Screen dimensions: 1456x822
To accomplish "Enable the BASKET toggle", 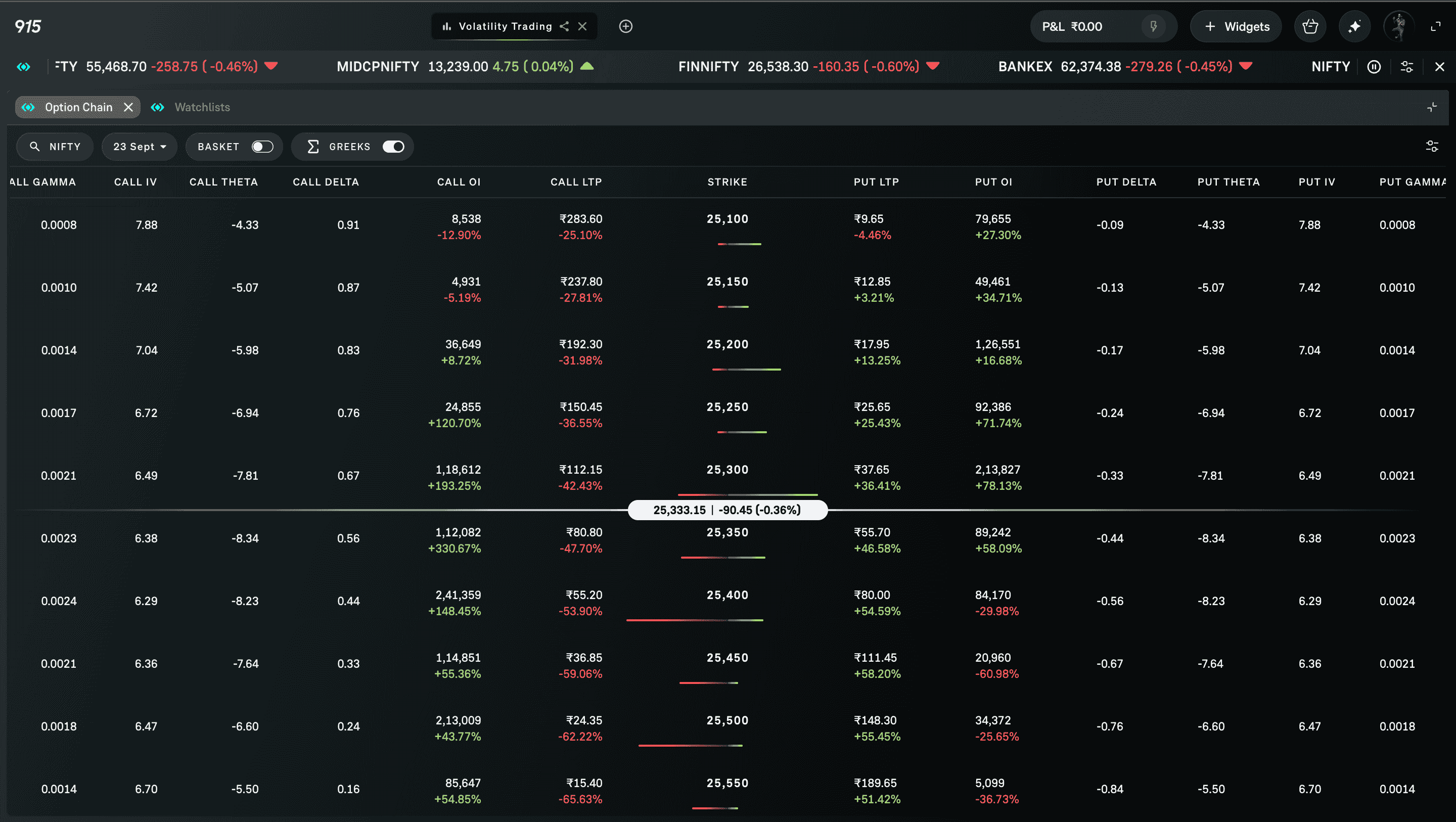I will point(262,147).
